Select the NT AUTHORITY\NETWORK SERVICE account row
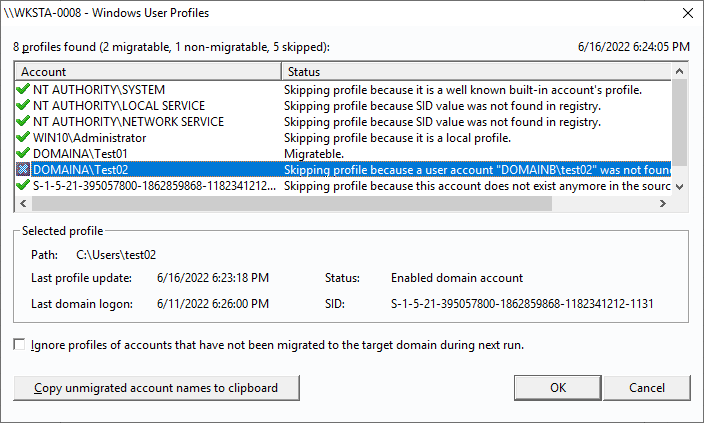704x423 pixels. click(343, 122)
